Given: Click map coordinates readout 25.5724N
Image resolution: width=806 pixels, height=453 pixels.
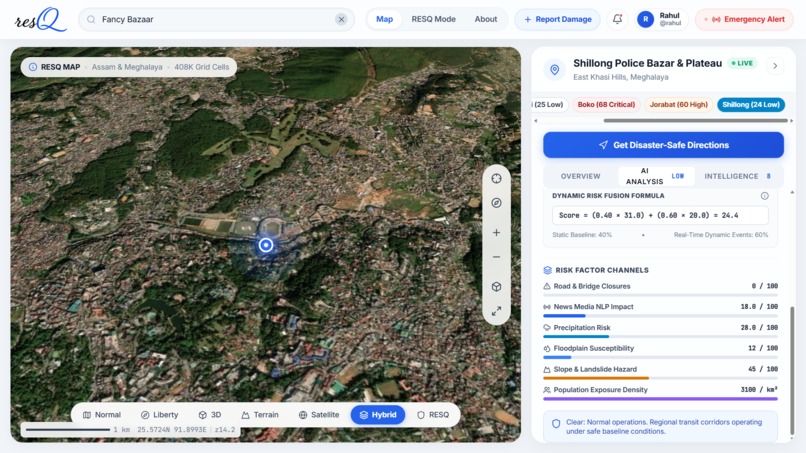Looking at the screenshot, I should [x=172, y=429].
